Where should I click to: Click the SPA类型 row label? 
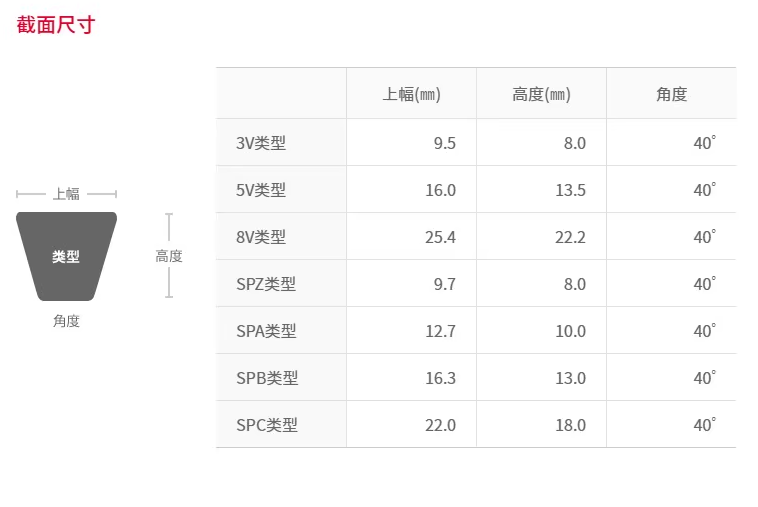pyautogui.click(x=266, y=331)
